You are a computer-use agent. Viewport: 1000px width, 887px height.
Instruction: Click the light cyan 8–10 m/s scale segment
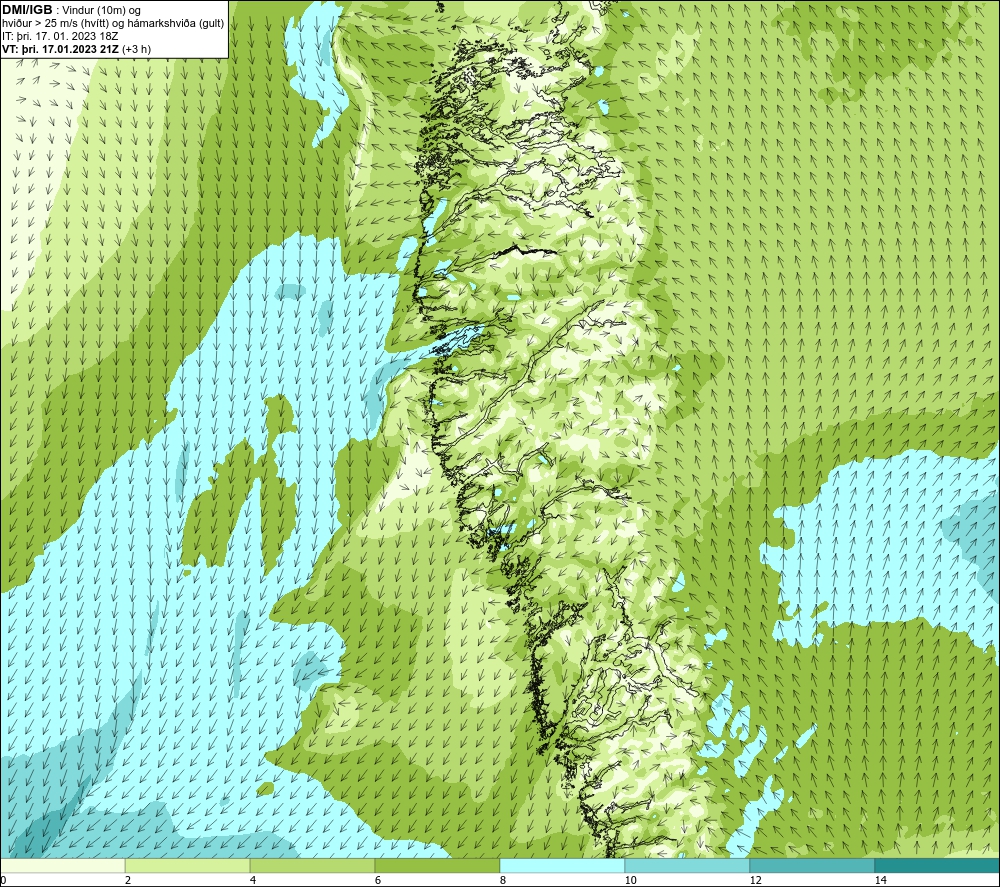click(562, 865)
